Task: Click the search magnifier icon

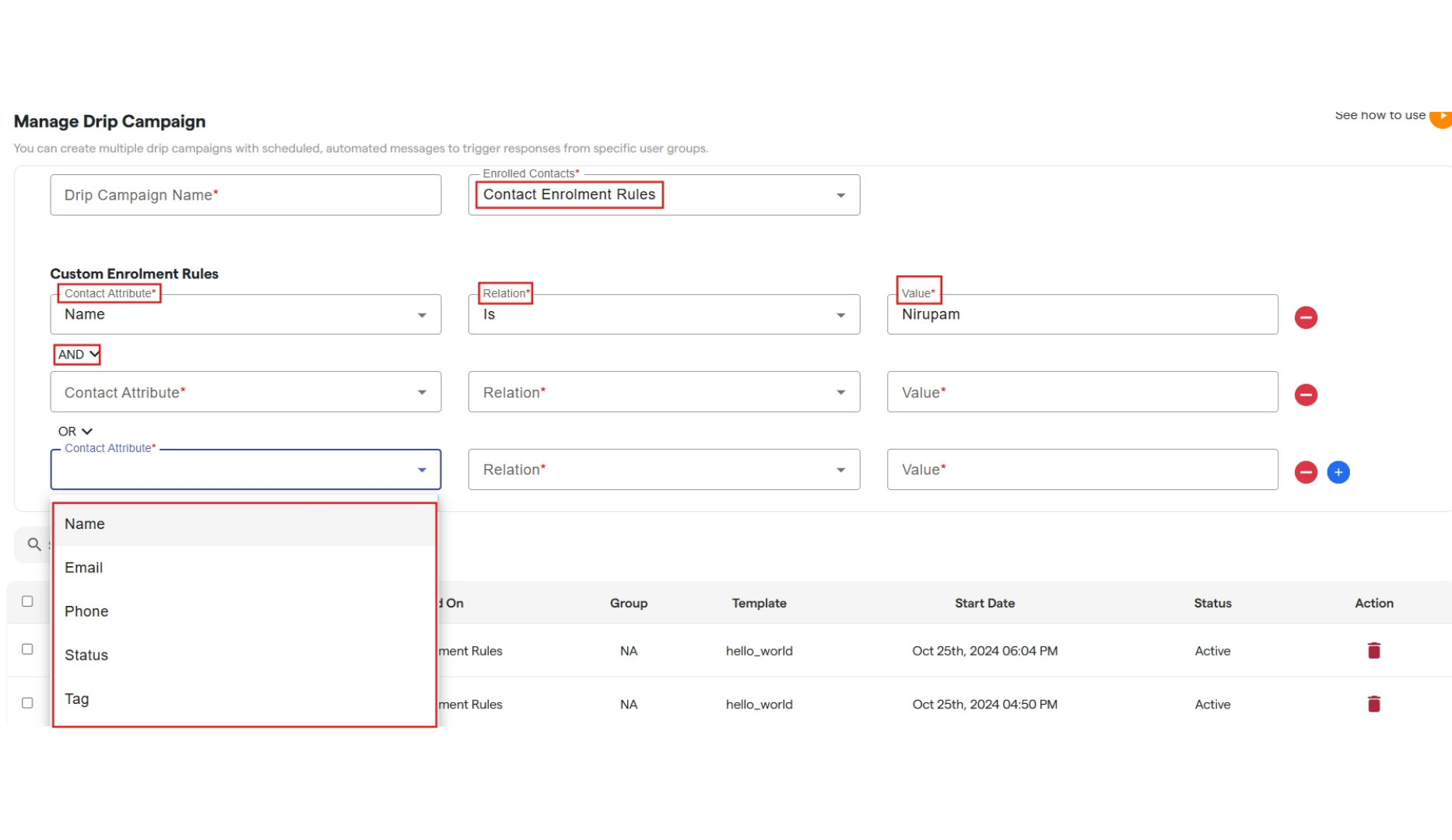Action: 34,544
